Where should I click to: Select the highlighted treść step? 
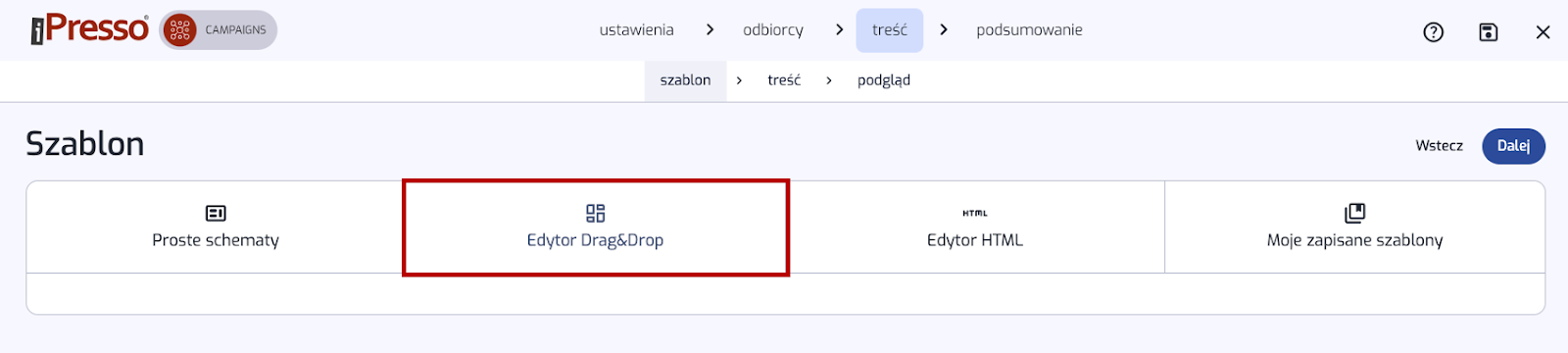click(890, 30)
